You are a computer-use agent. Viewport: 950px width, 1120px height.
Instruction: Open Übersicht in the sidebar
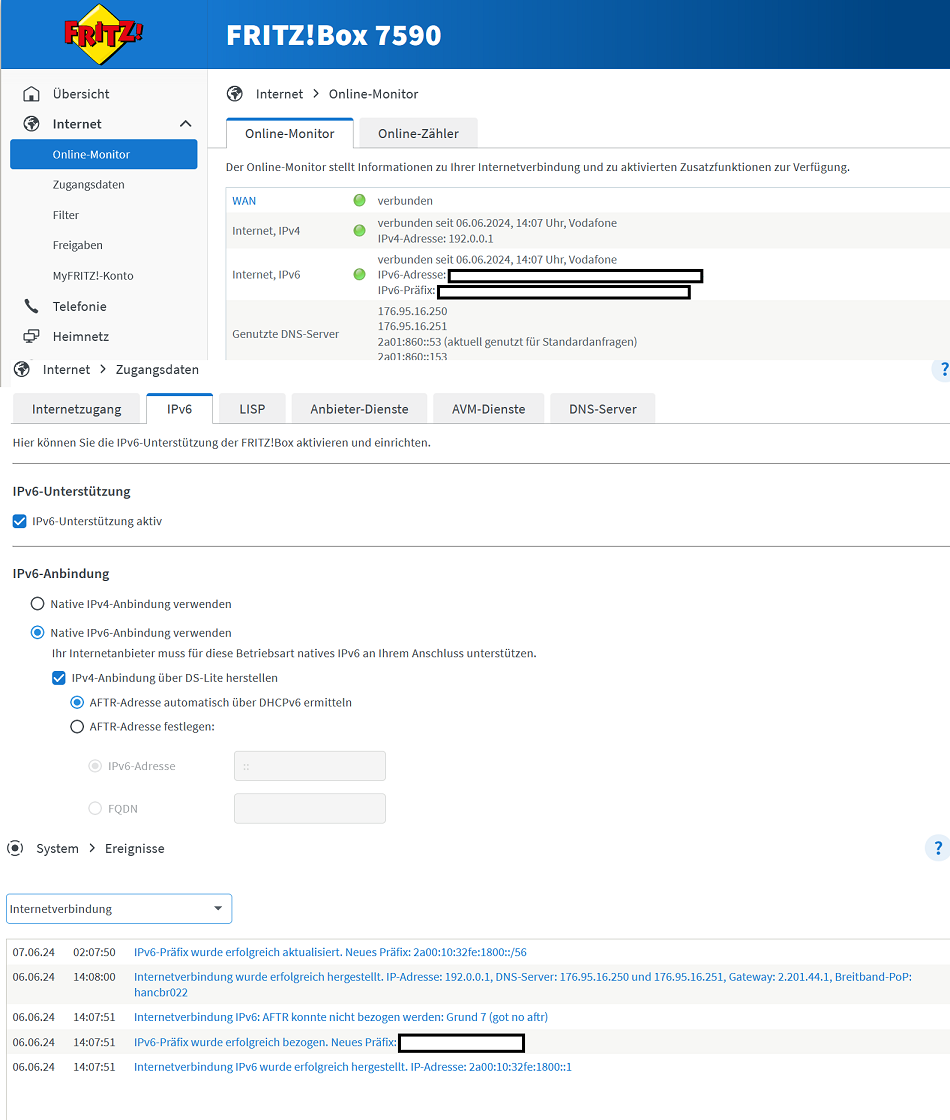click(81, 94)
